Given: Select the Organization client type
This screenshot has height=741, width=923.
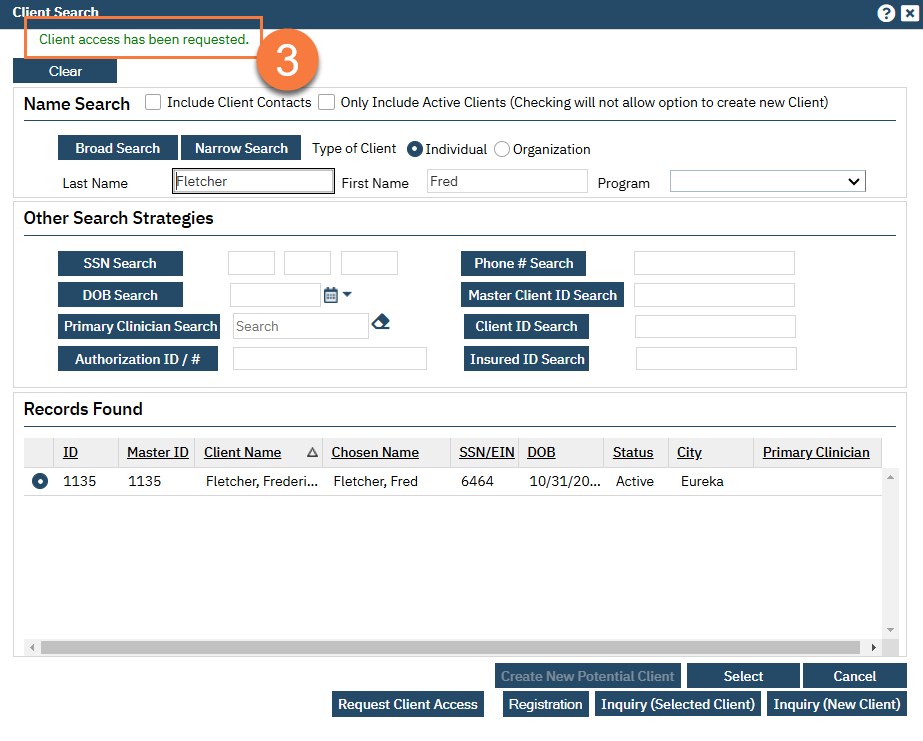Looking at the screenshot, I should (x=502, y=149).
